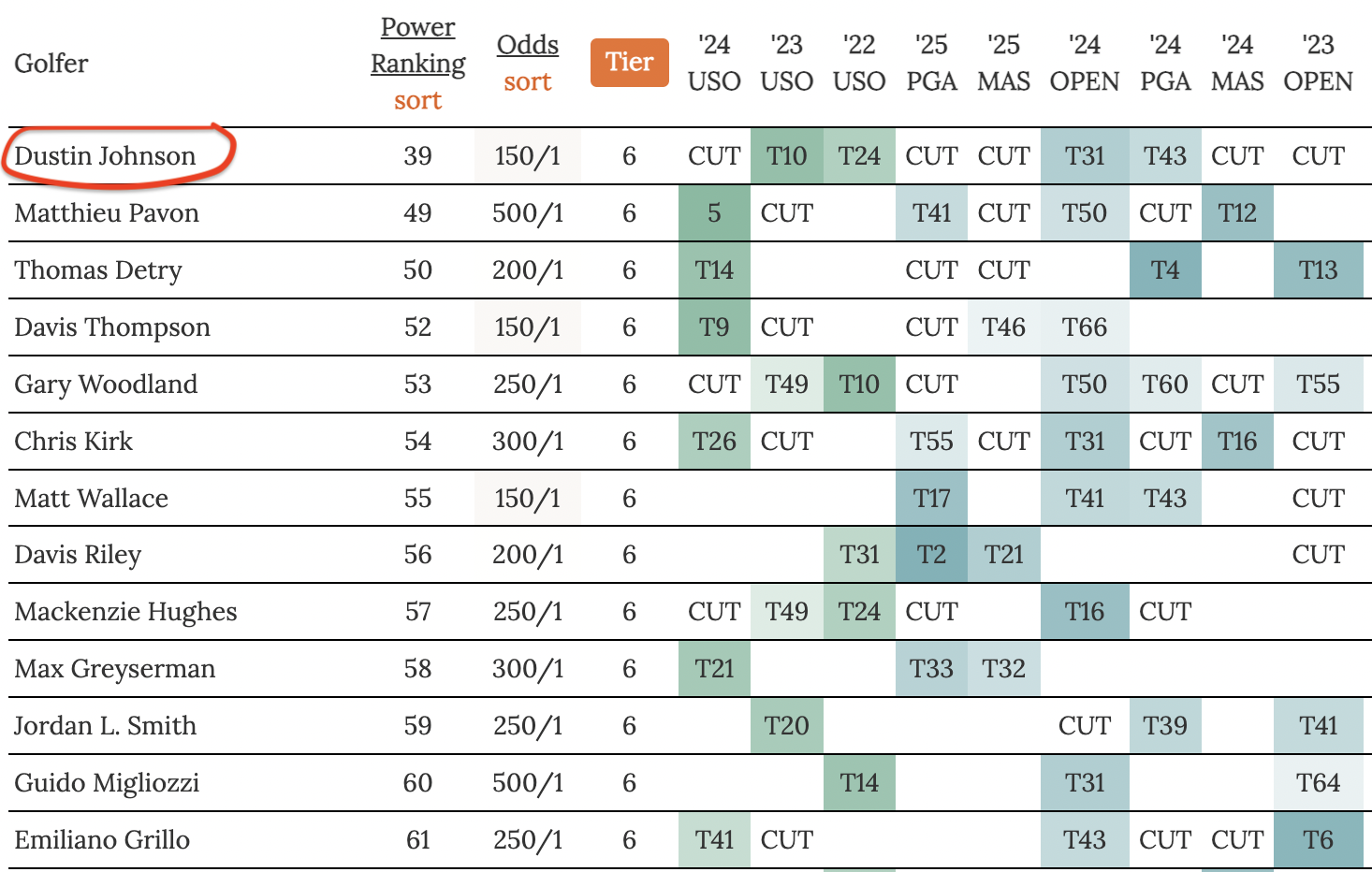Click sort link under Power Ranking
1372x872 pixels.
tap(417, 100)
